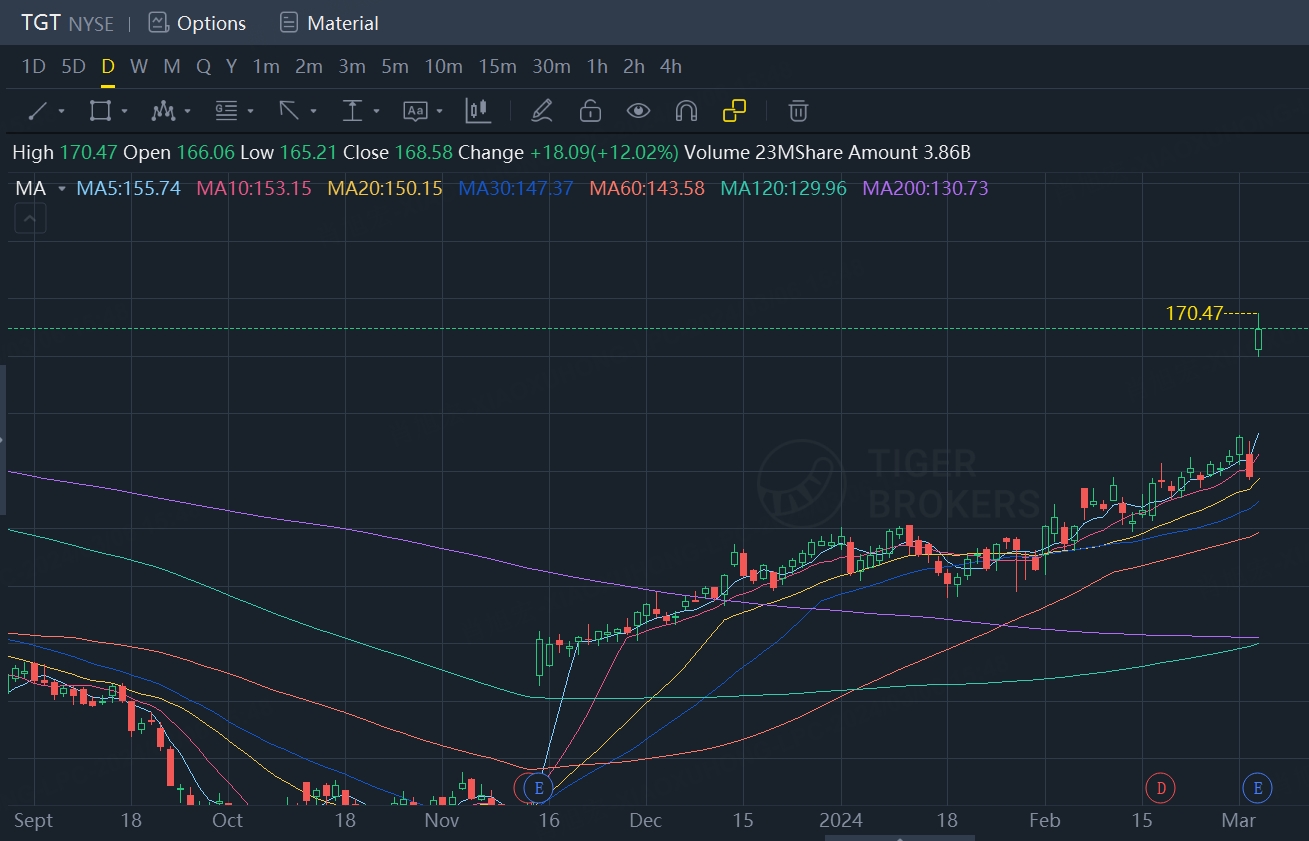Image resolution: width=1309 pixels, height=841 pixels.
Task: Select the brush drawing tool
Action: tap(542, 110)
